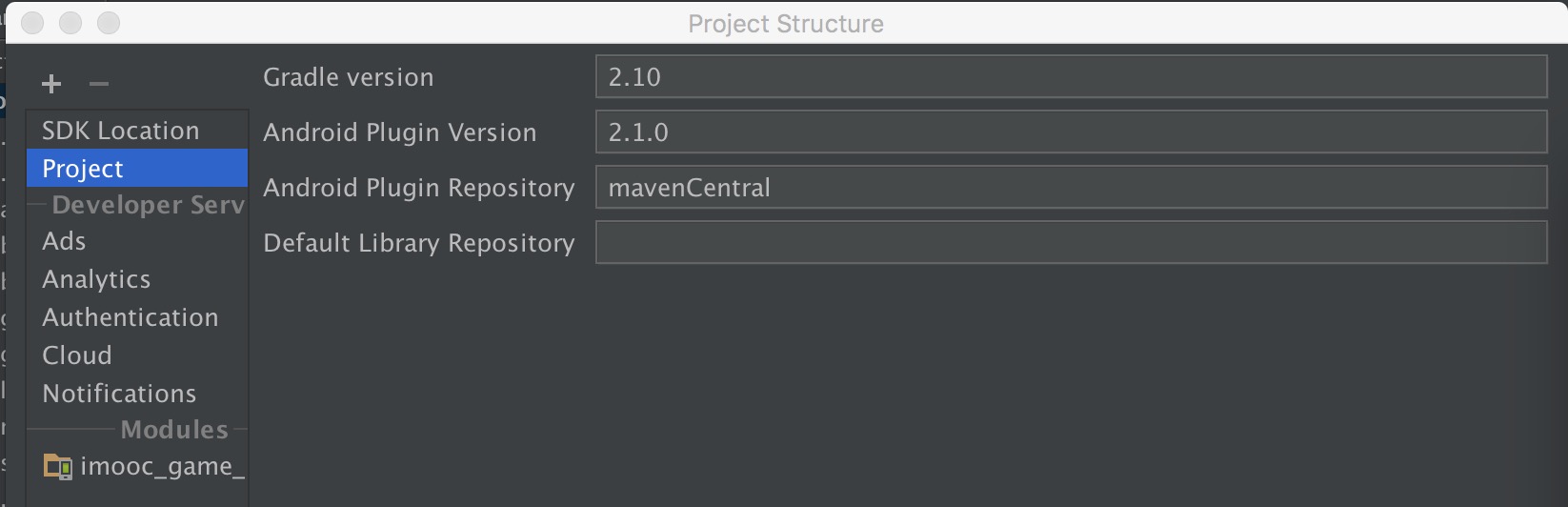This screenshot has height=507, width=1568.
Task: Select the Project item in sidebar
Action: click(137, 168)
